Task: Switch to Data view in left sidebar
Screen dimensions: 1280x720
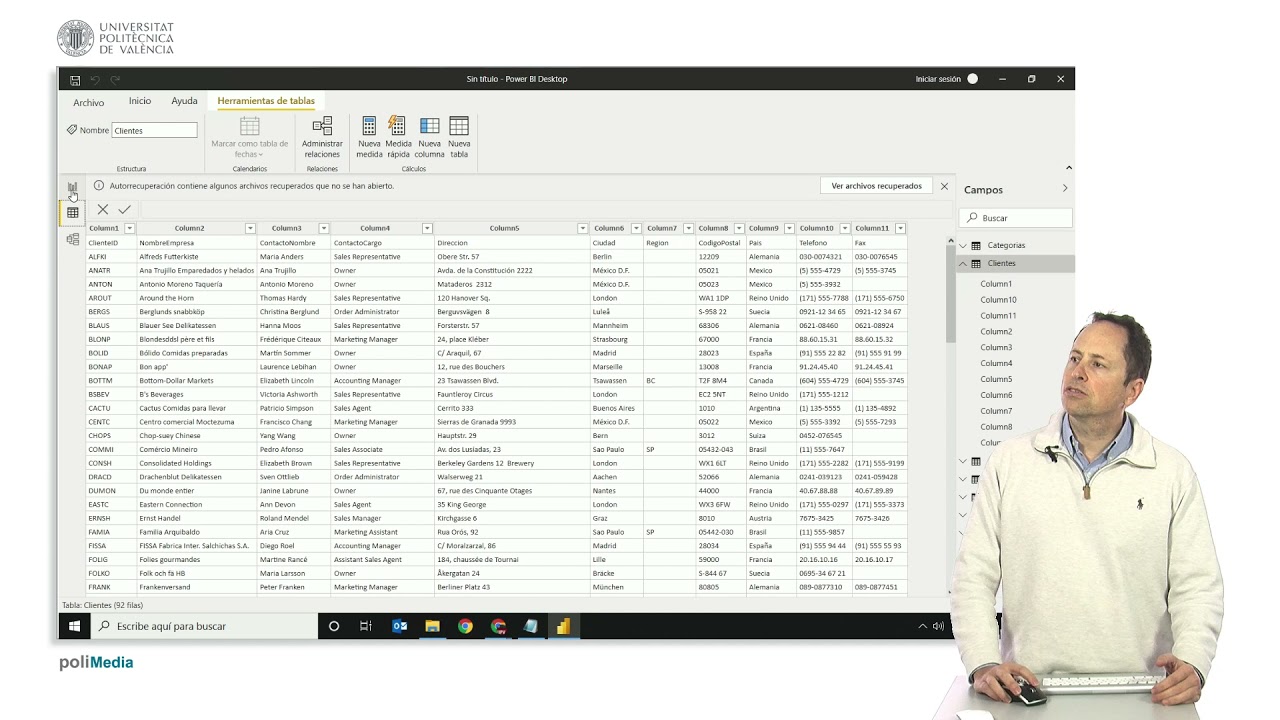Action: [x=73, y=212]
